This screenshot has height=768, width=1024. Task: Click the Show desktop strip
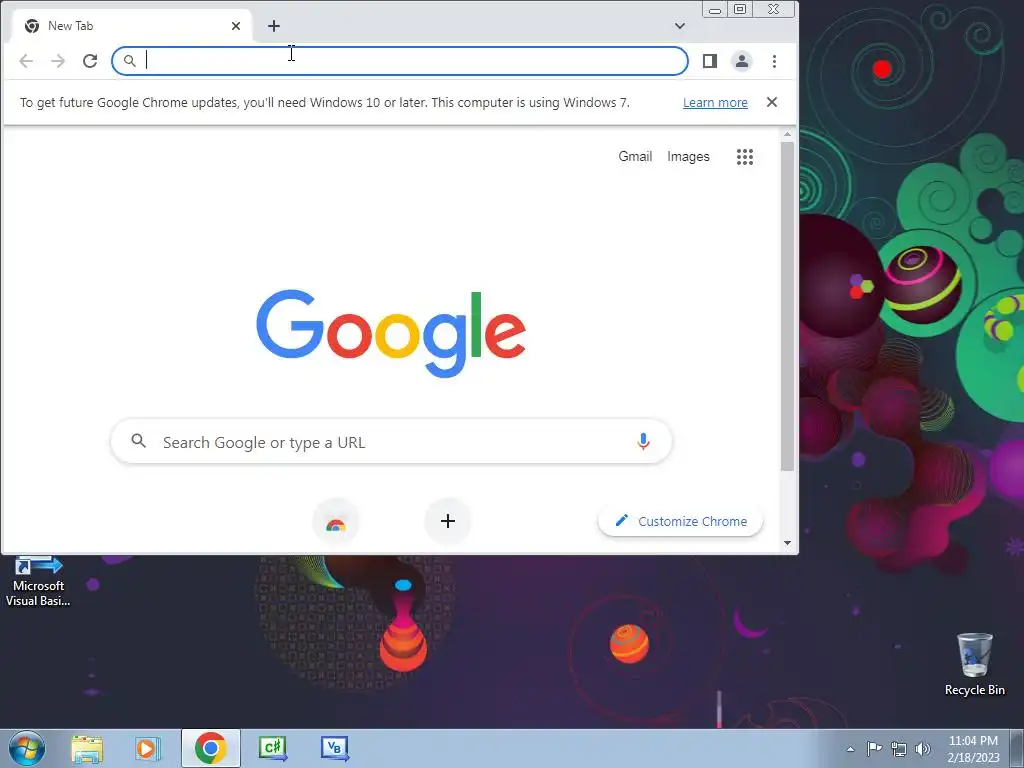(1017, 748)
